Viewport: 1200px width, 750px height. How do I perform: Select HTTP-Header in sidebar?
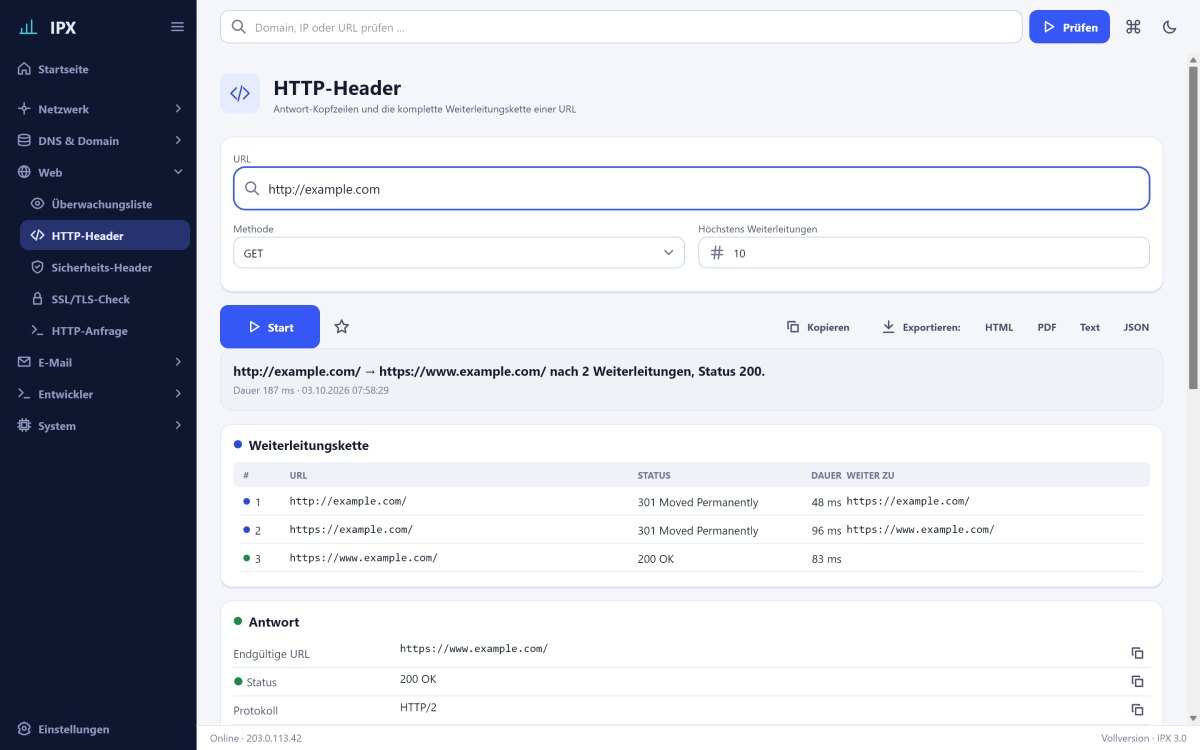pos(104,235)
